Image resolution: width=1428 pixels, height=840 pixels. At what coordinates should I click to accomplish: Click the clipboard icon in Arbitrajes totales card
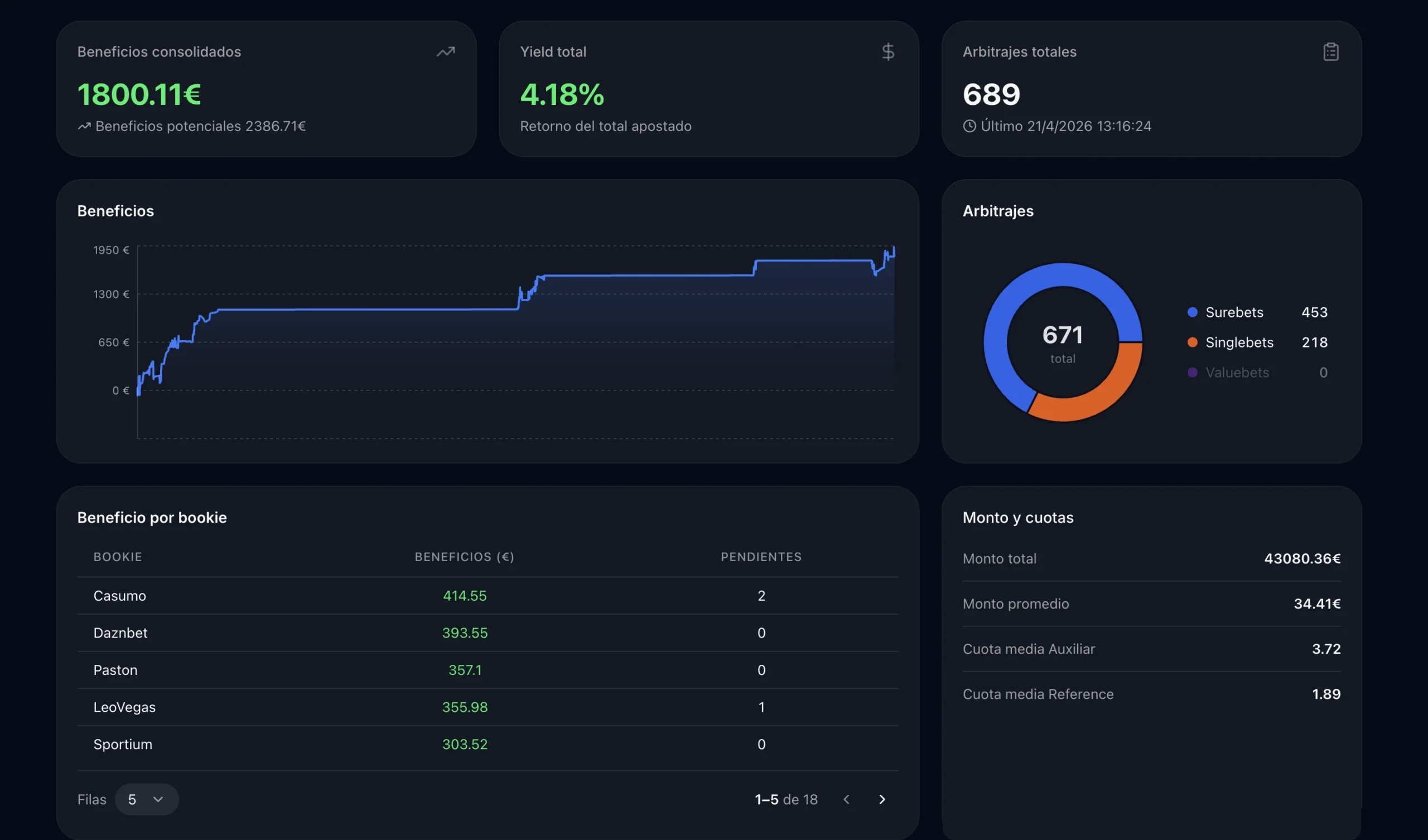tap(1330, 51)
